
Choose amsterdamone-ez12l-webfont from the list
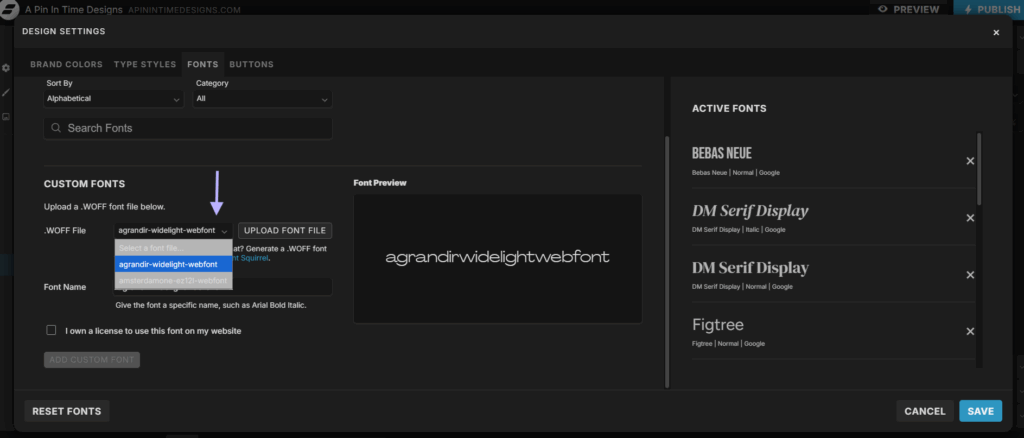point(174,281)
